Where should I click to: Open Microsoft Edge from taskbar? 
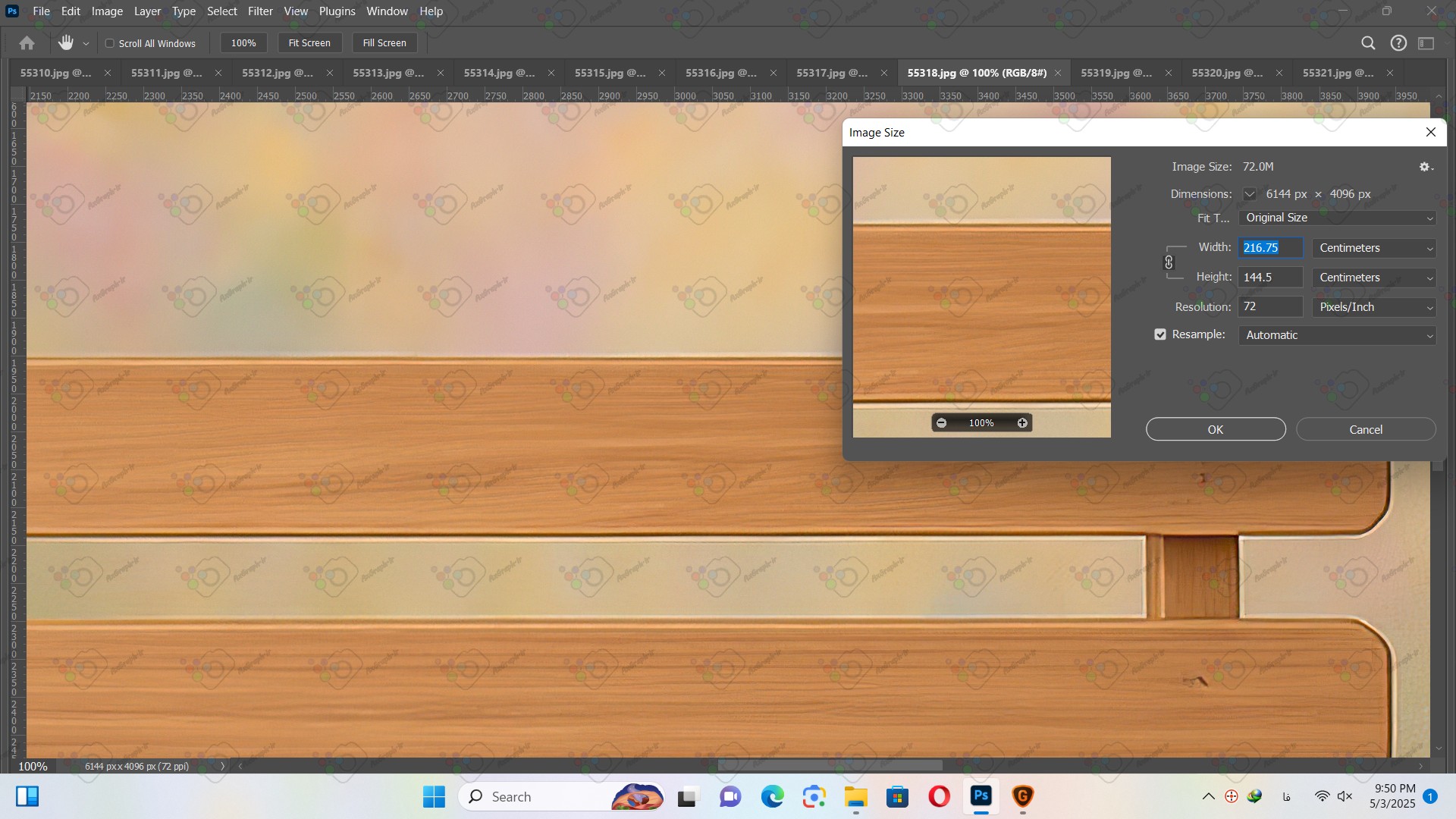tap(772, 797)
